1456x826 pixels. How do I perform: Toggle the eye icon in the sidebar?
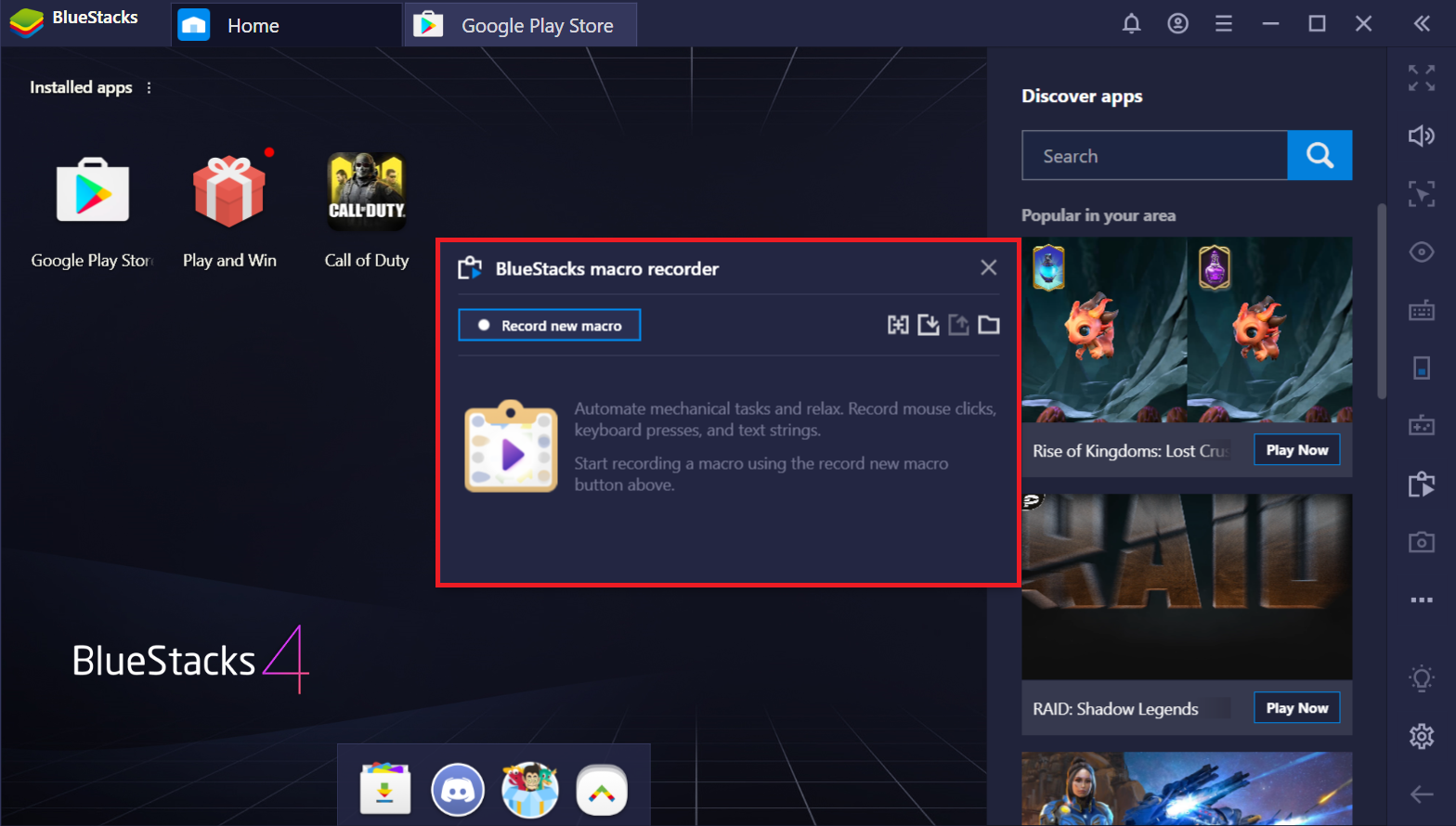click(1422, 252)
